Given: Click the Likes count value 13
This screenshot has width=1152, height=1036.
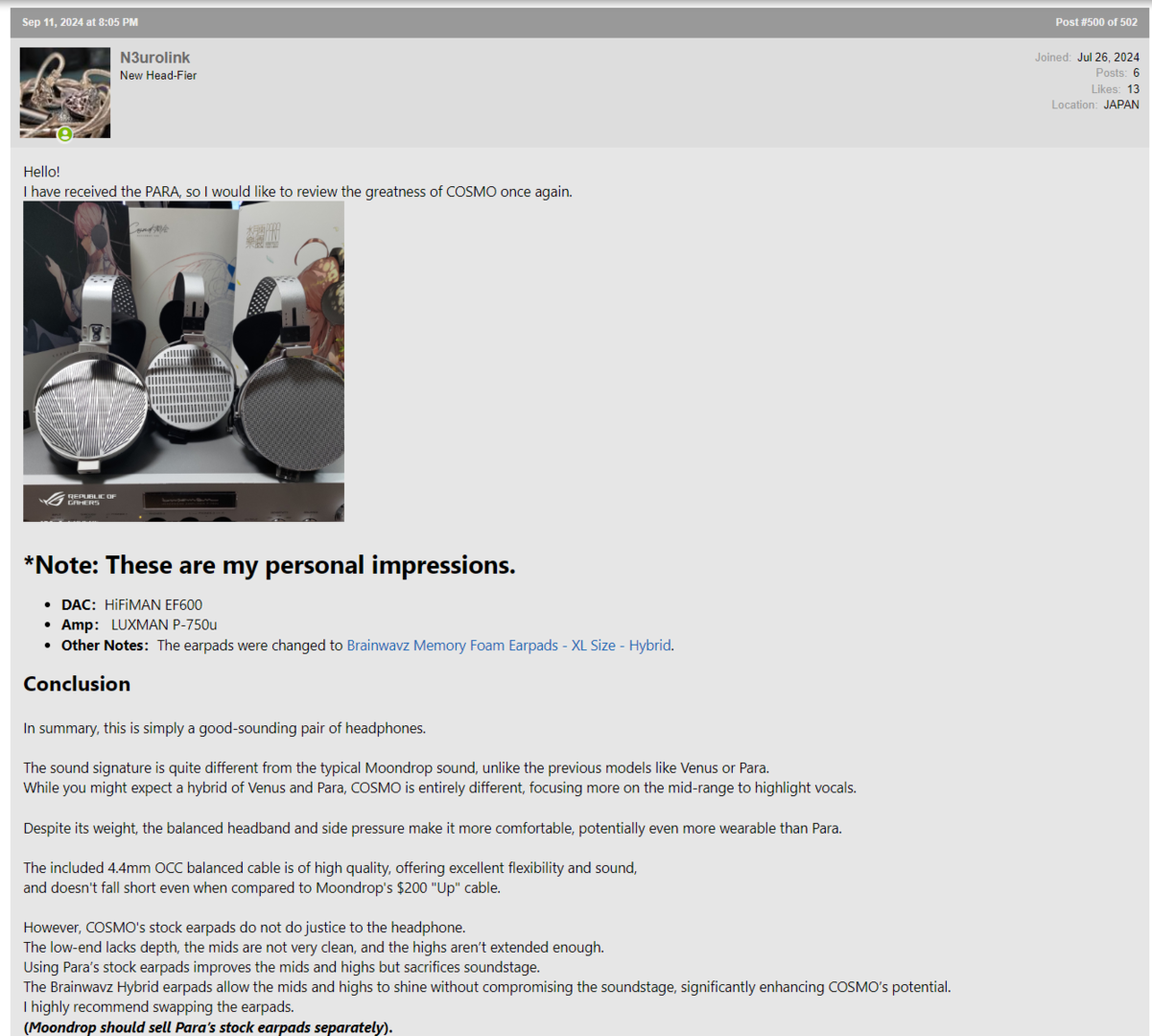Looking at the screenshot, I should coord(1133,89).
